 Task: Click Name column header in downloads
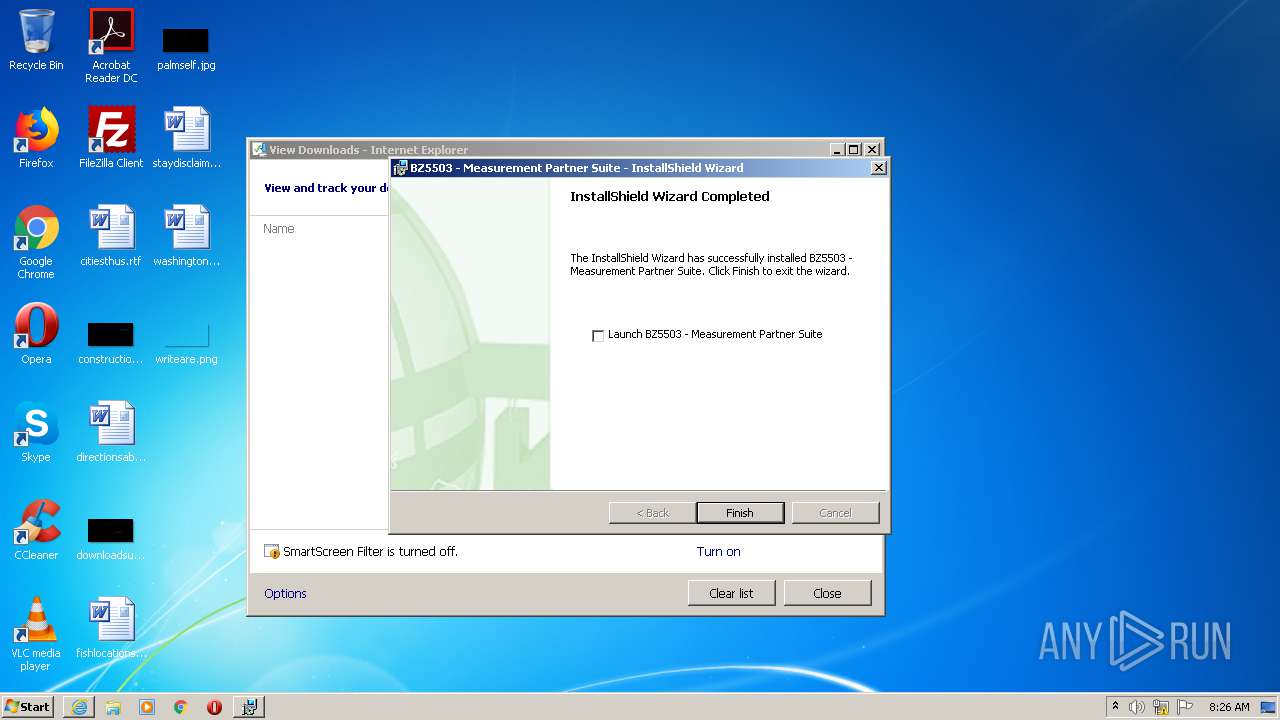click(x=278, y=229)
